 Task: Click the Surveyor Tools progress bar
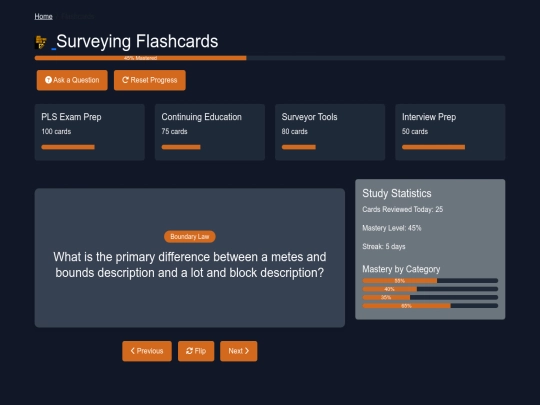coord(299,147)
